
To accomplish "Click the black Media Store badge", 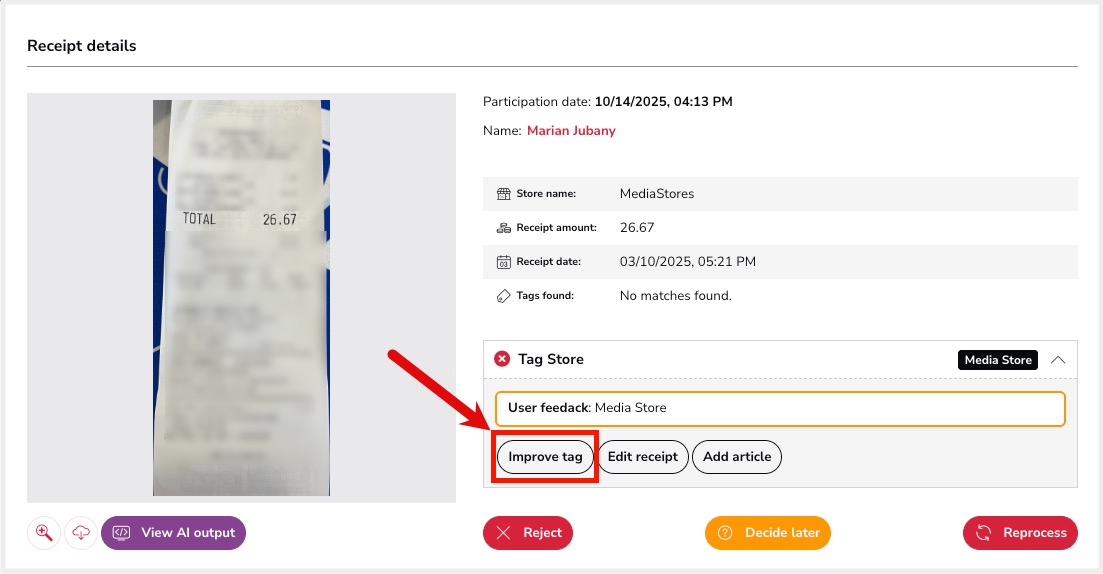I will (x=998, y=360).
